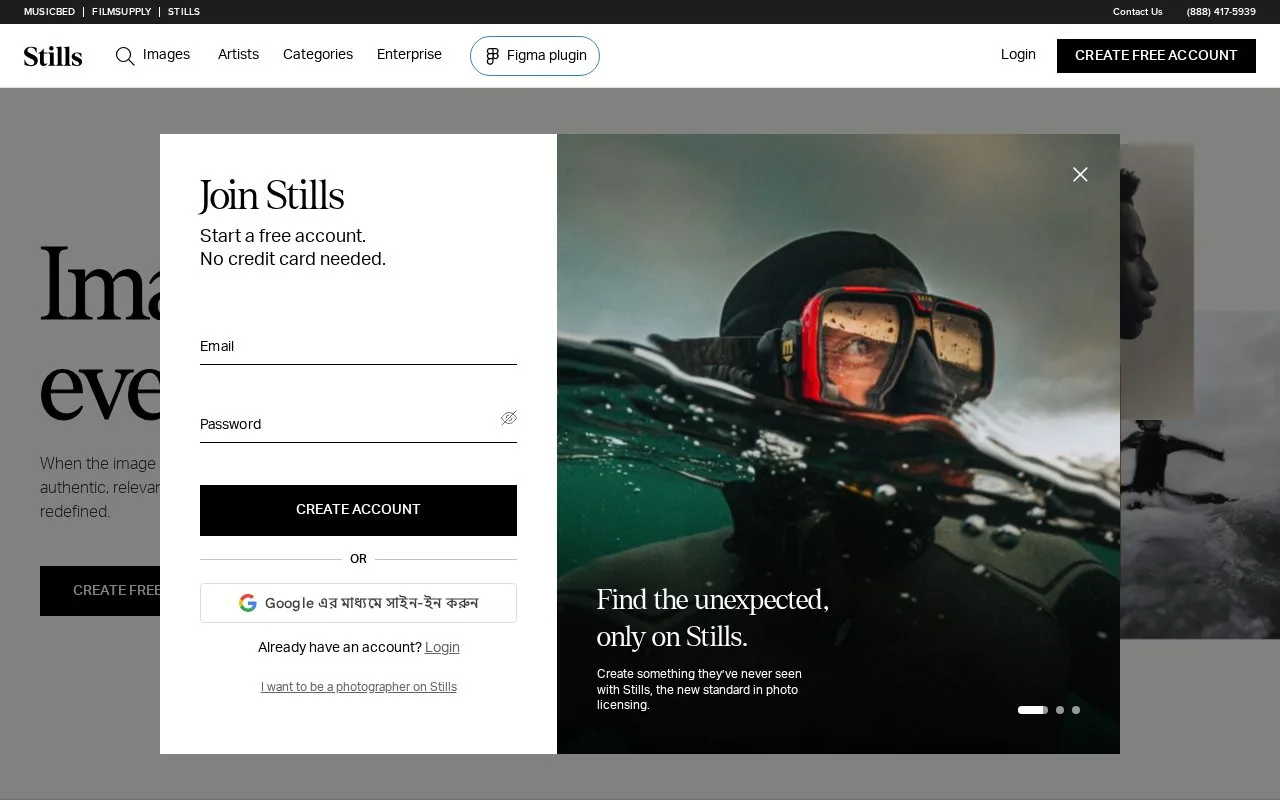Select the second carousel dot
The height and width of the screenshot is (800, 1280).
(1060, 710)
